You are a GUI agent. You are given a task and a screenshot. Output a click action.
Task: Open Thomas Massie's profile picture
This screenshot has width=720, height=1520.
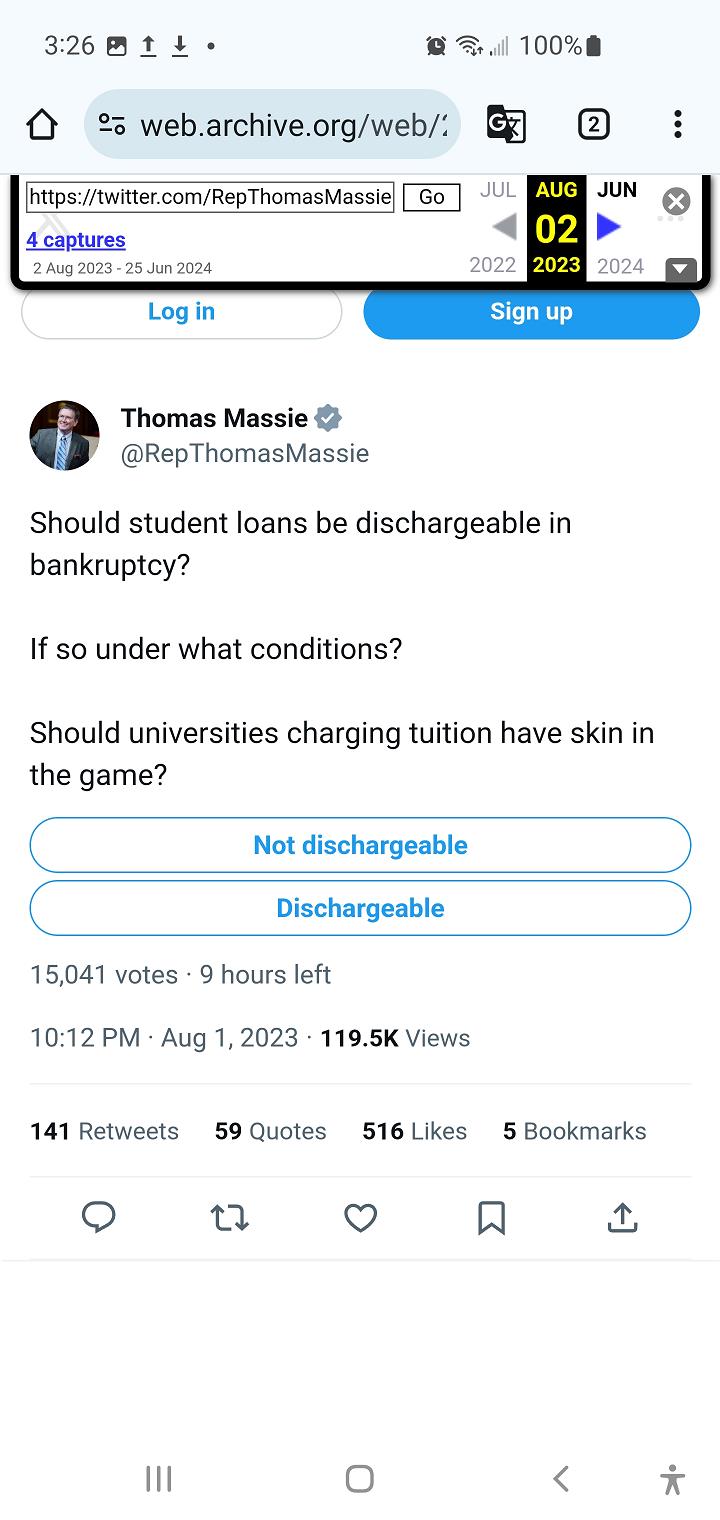click(x=65, y=435)
